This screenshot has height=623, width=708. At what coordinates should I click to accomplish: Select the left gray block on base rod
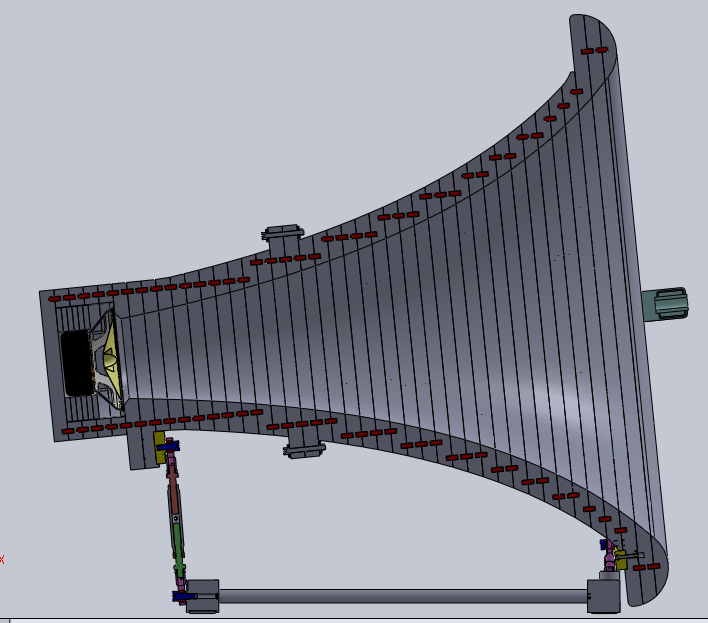(203, 596)
